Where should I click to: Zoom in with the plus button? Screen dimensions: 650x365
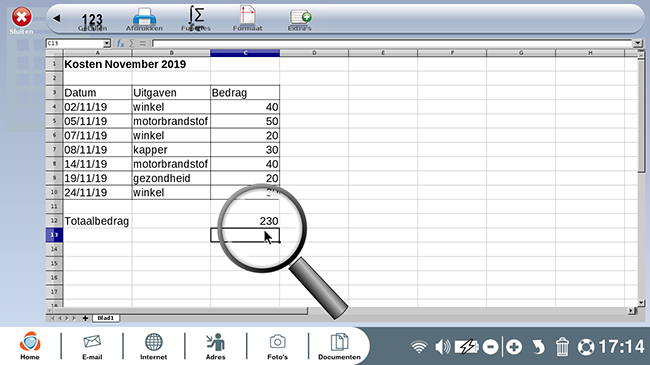pos(514,347)
